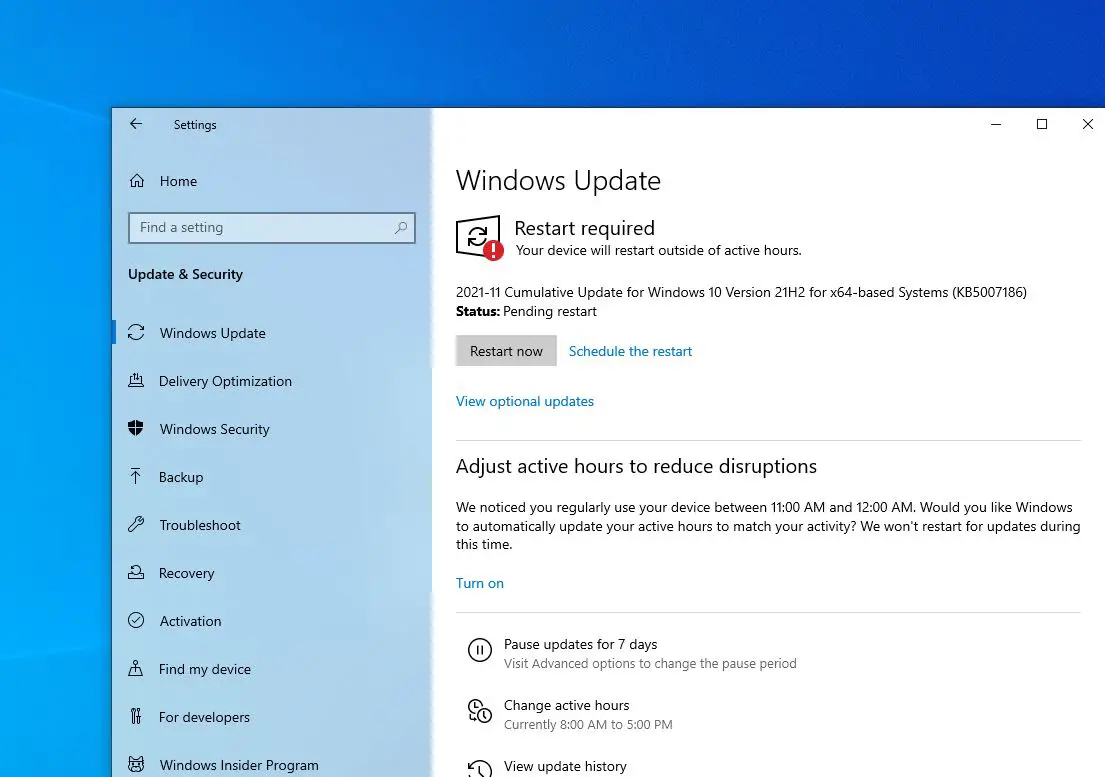Close the Settings window
Viewport: 1105px width, 777px height.
[x=1087, y=124]
